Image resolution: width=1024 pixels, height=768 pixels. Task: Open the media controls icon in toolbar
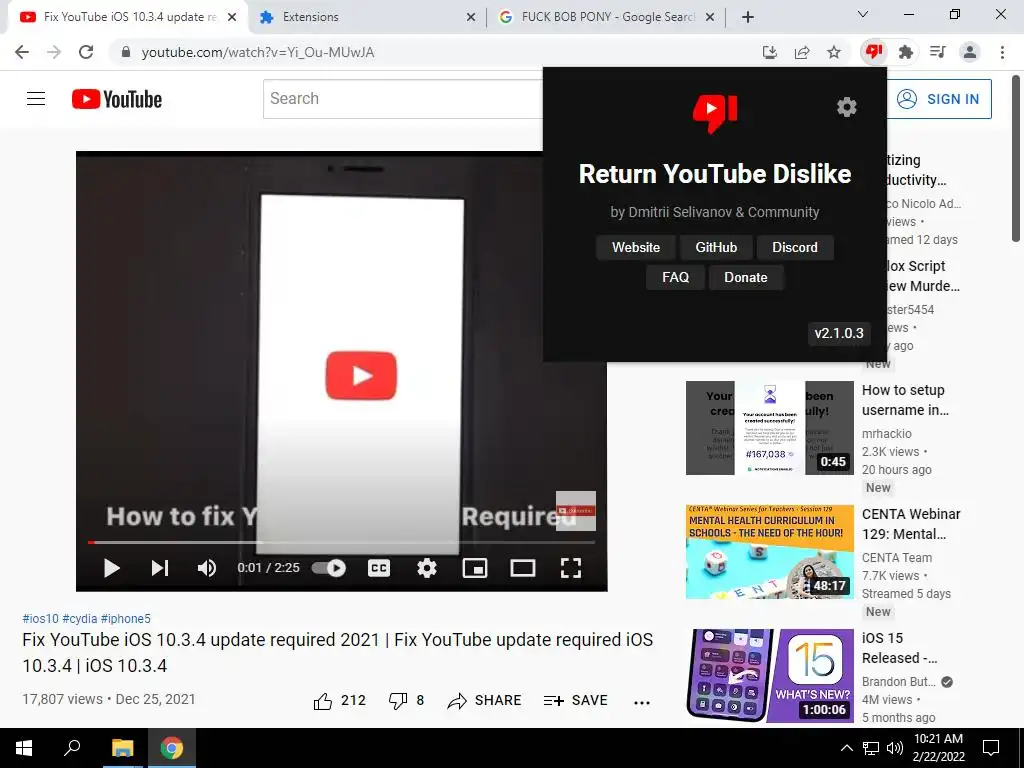pos(937,52)
